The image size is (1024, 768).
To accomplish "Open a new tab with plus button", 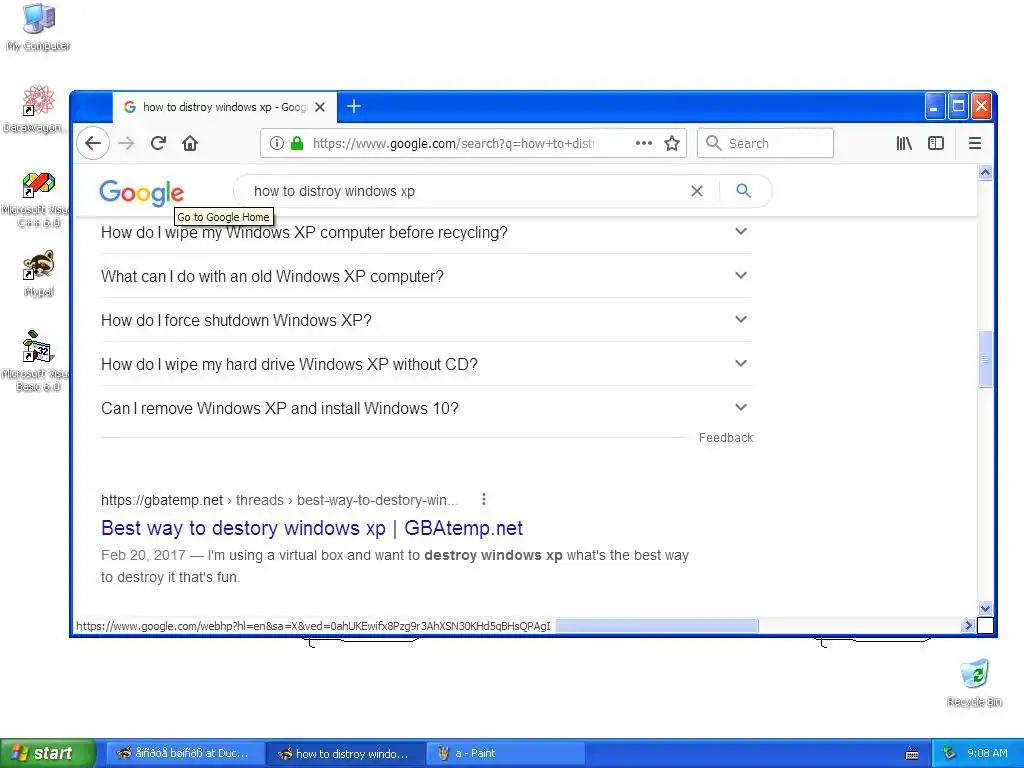I will (354, 106).
